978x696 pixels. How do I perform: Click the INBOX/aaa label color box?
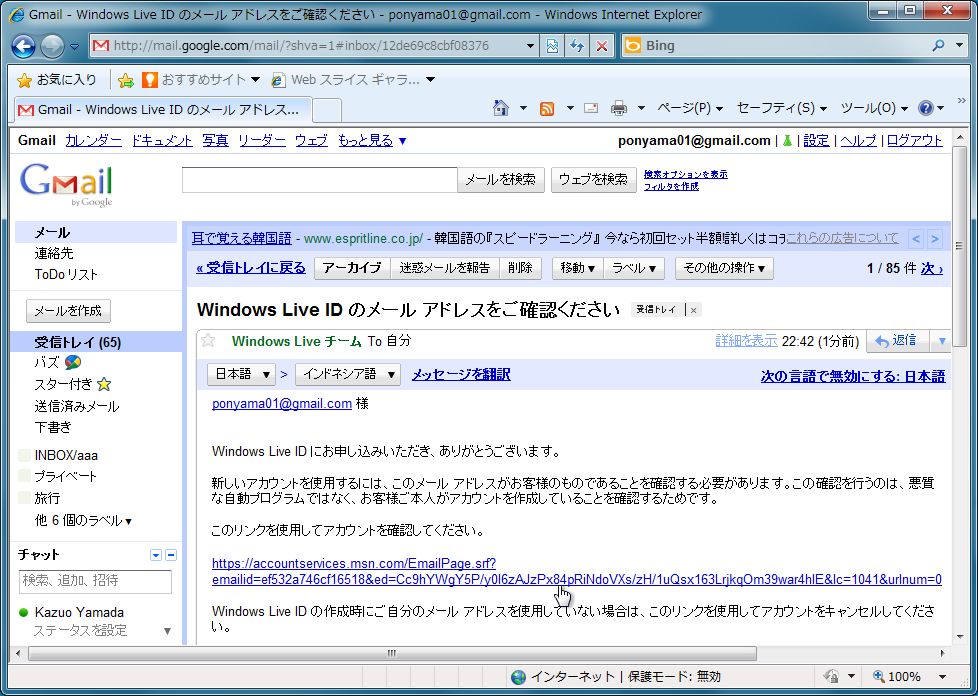[24, 456]
